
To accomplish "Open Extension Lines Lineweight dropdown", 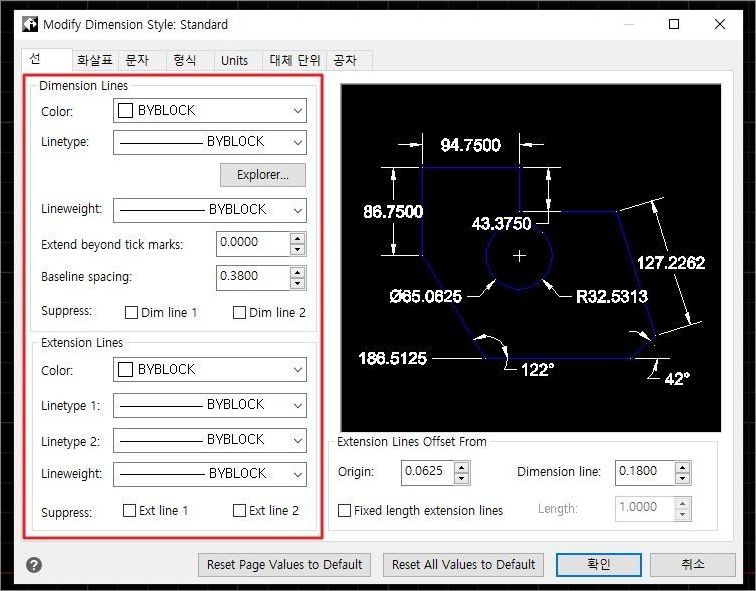I will pyautogui.click(x=210, y=474).
